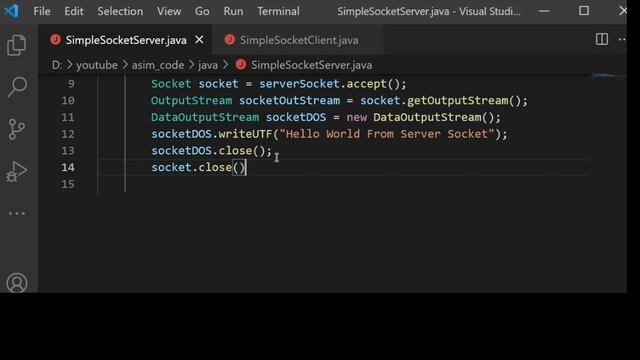Click line number 14 in gutter
The width and height of the screenshot is (640, 360).
[68, 167]
